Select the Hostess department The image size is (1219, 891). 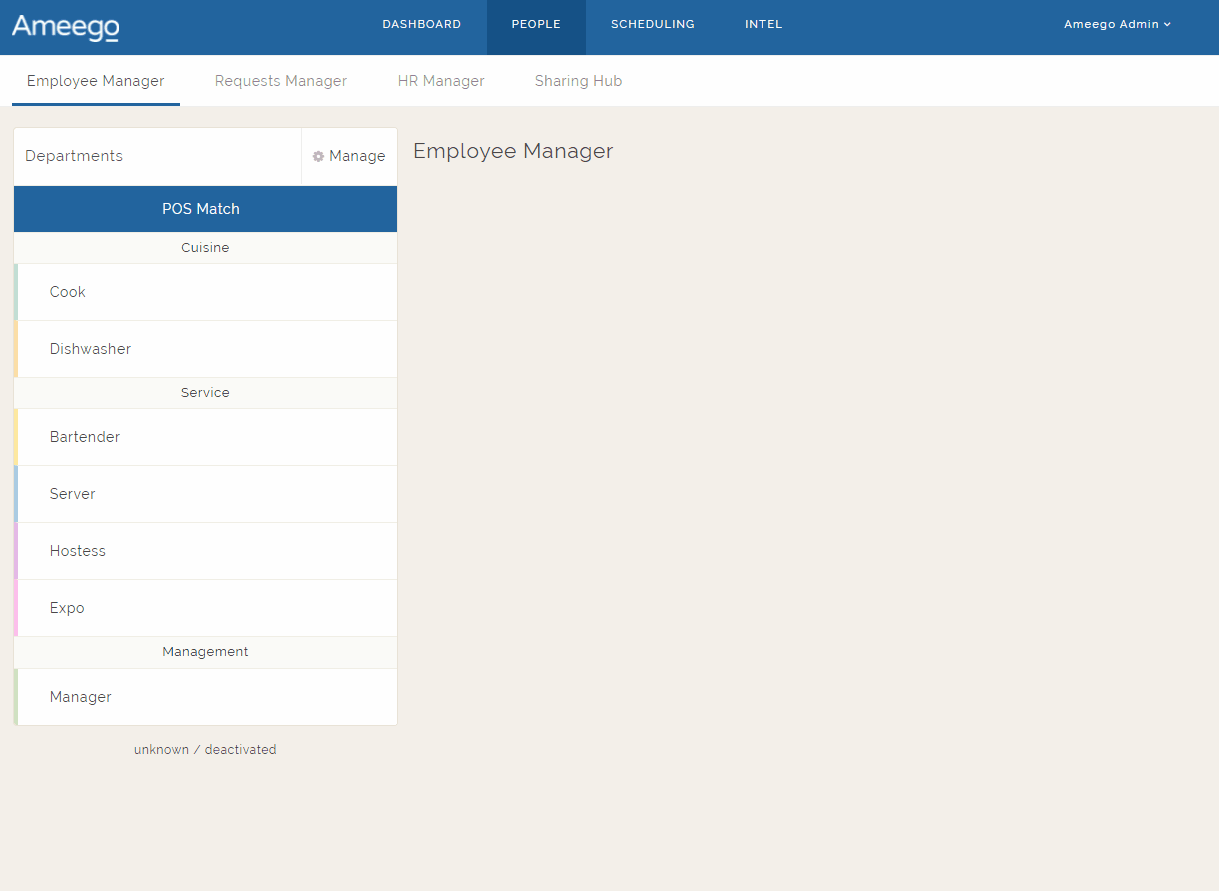tap(78, 551)
